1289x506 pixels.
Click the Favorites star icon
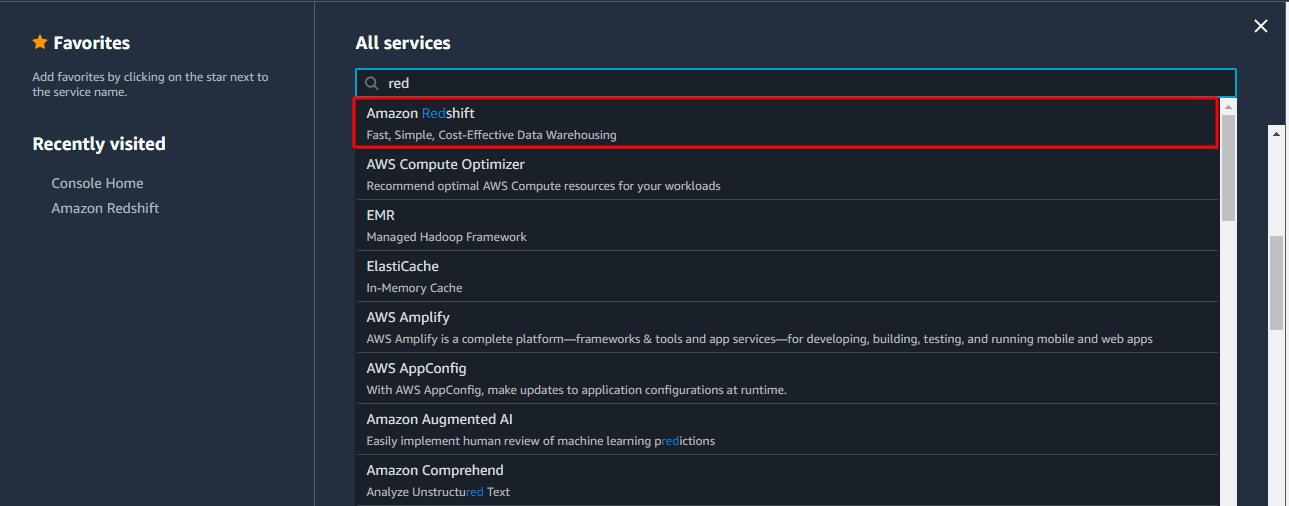40,42
